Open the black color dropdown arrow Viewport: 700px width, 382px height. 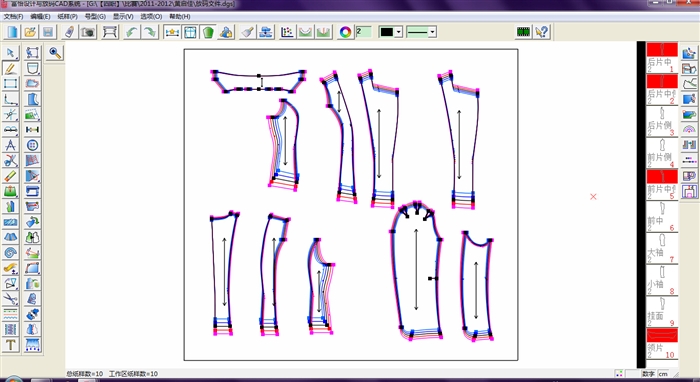(x=399, y=32)
